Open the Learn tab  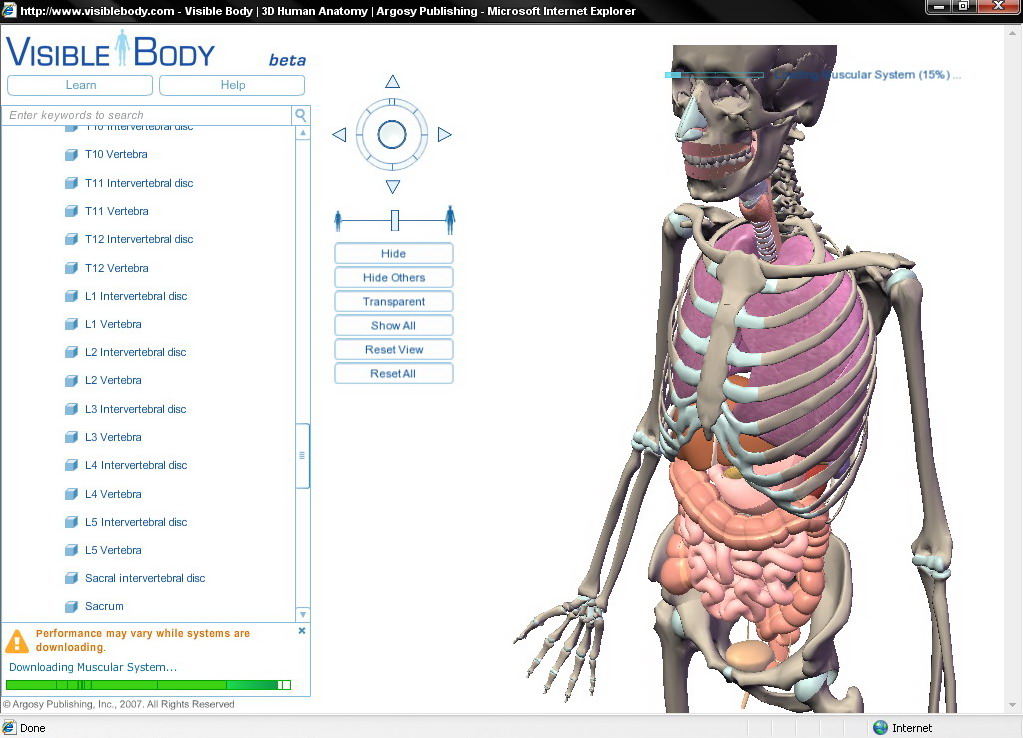80,85
